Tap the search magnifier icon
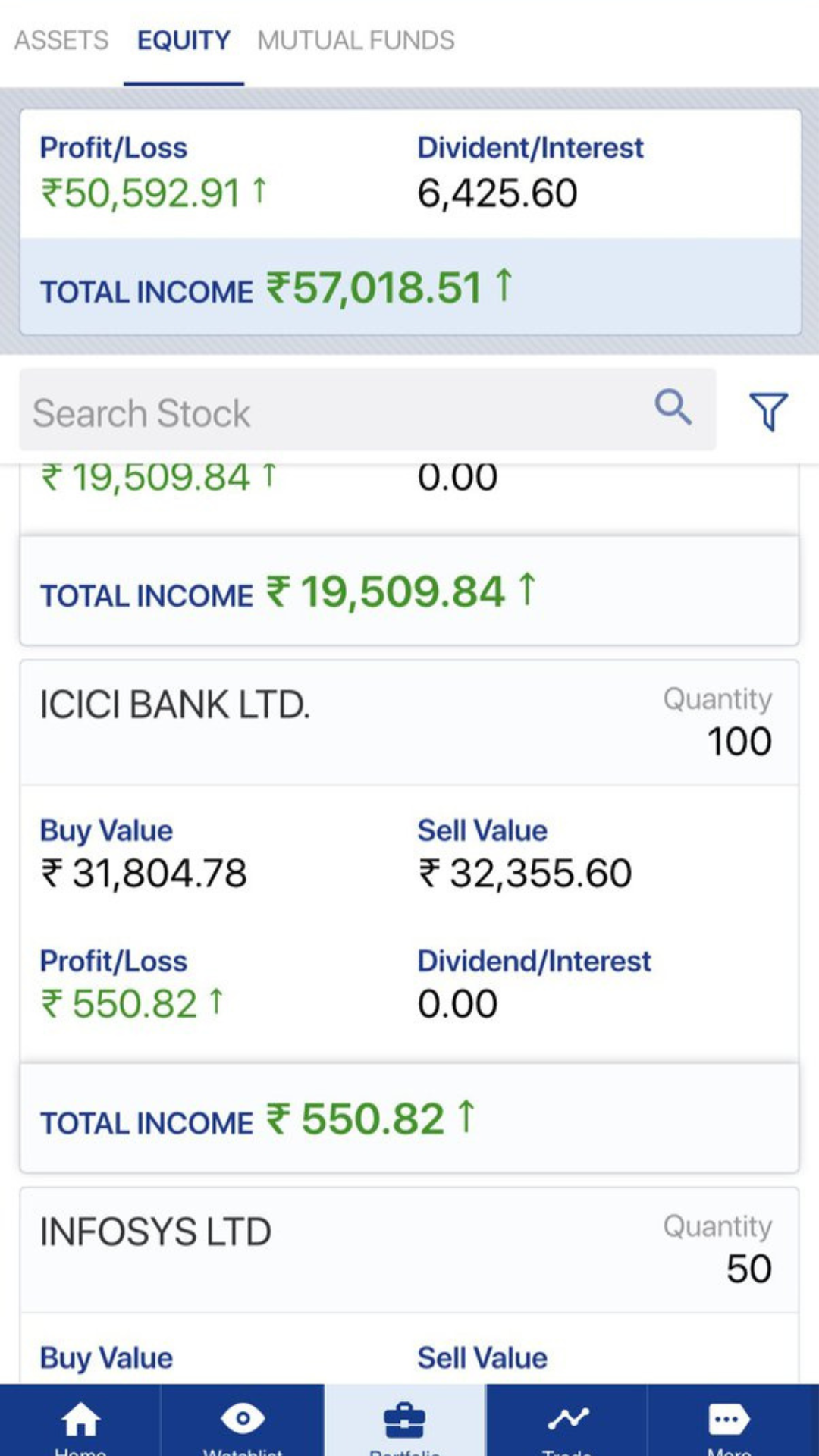This screenshot has width=819, height=1456. pos(673,408)
